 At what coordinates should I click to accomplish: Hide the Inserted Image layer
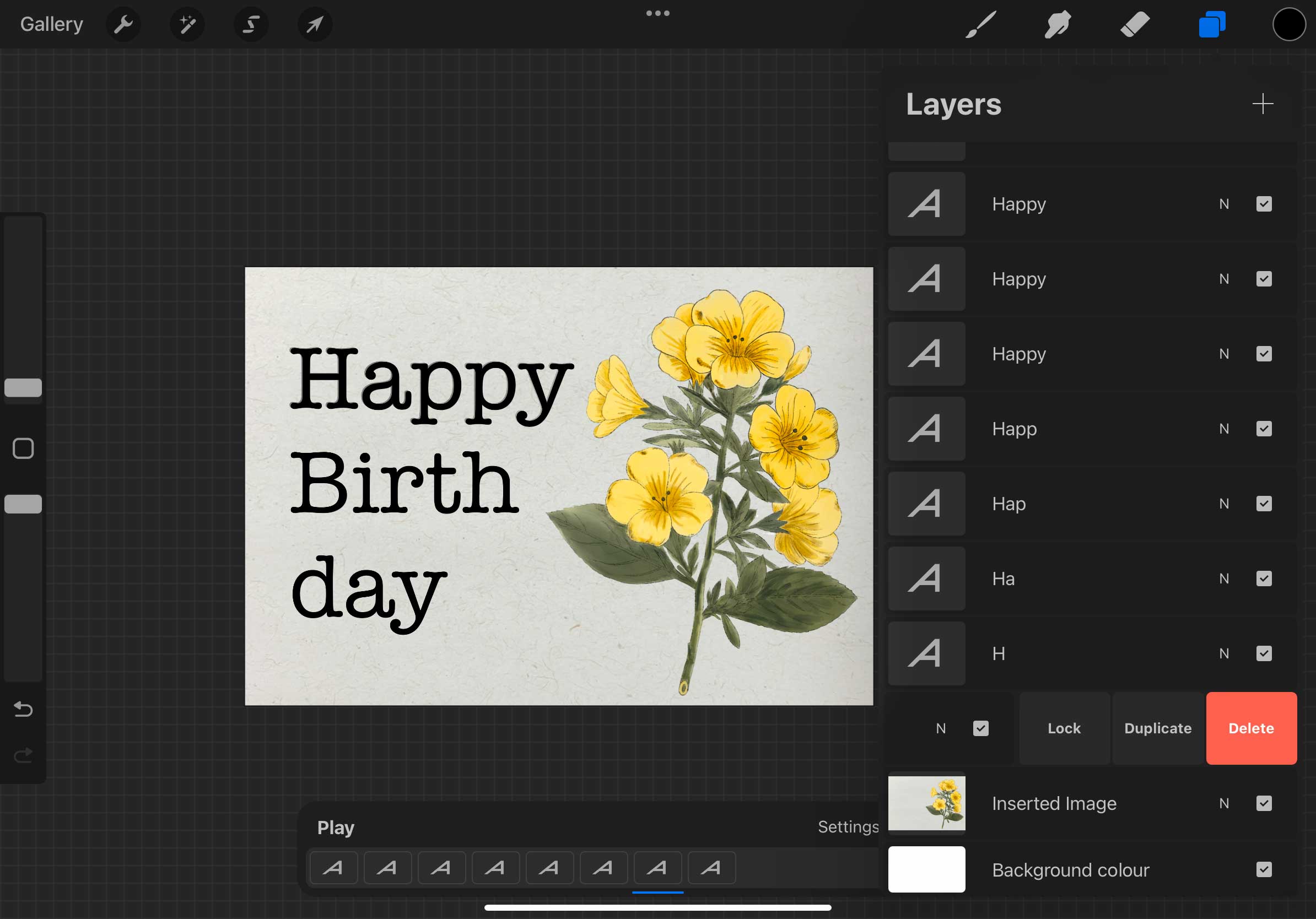[x=1264, y=803]
